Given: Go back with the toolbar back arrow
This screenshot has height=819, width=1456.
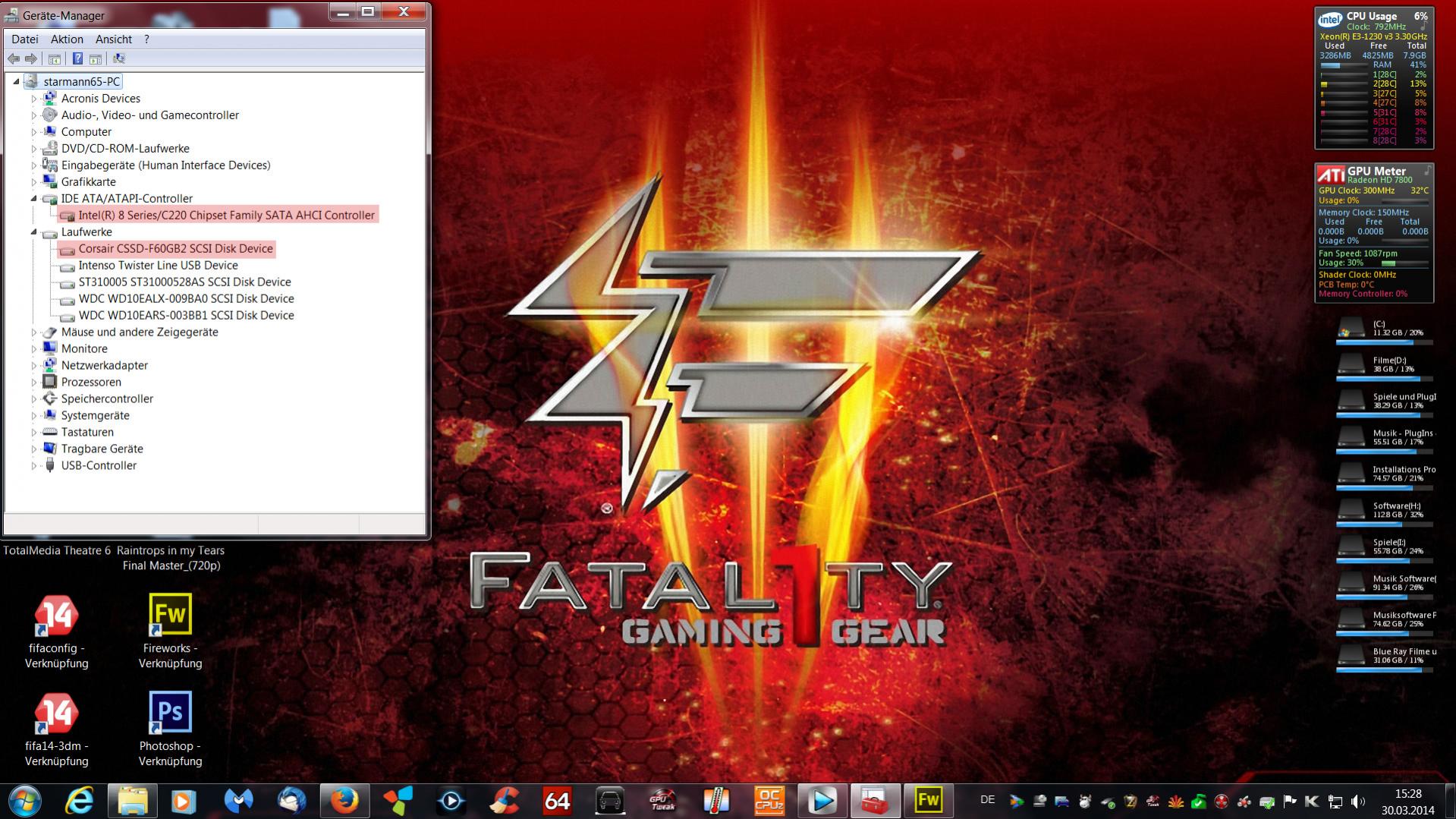Looking at the screenshot, I should 14,58.
